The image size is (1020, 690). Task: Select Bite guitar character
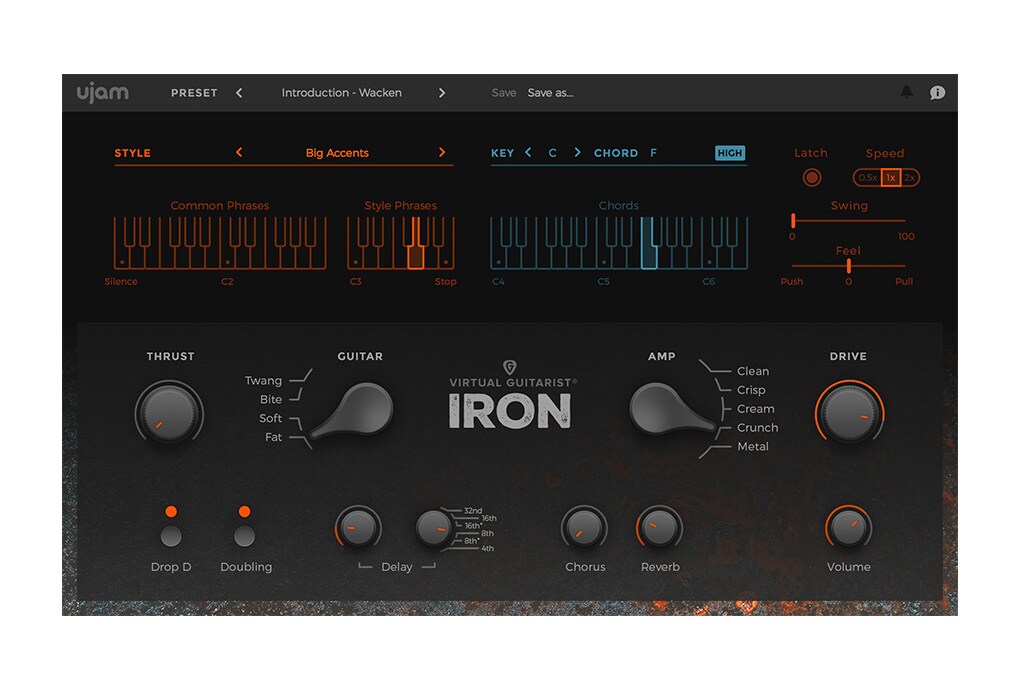pos(271,399)
